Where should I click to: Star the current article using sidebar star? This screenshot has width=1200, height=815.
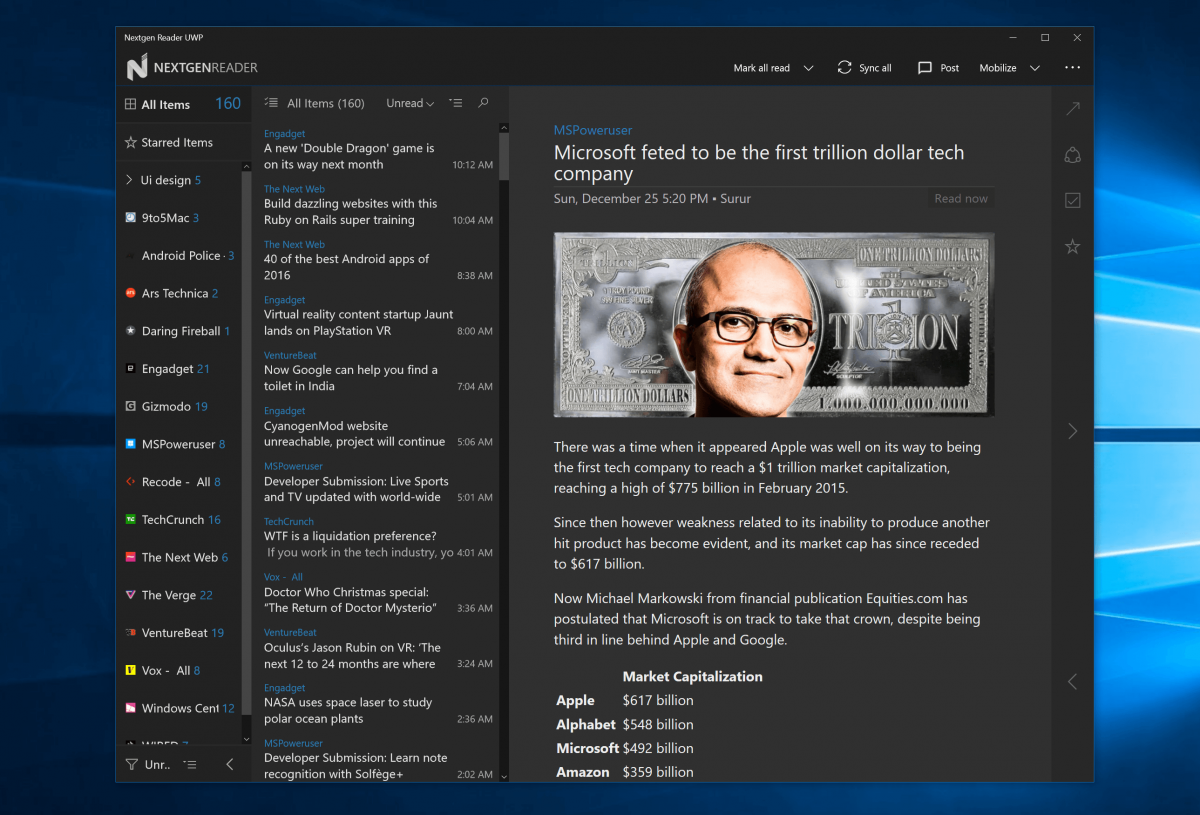click(x=1072, y=246)
